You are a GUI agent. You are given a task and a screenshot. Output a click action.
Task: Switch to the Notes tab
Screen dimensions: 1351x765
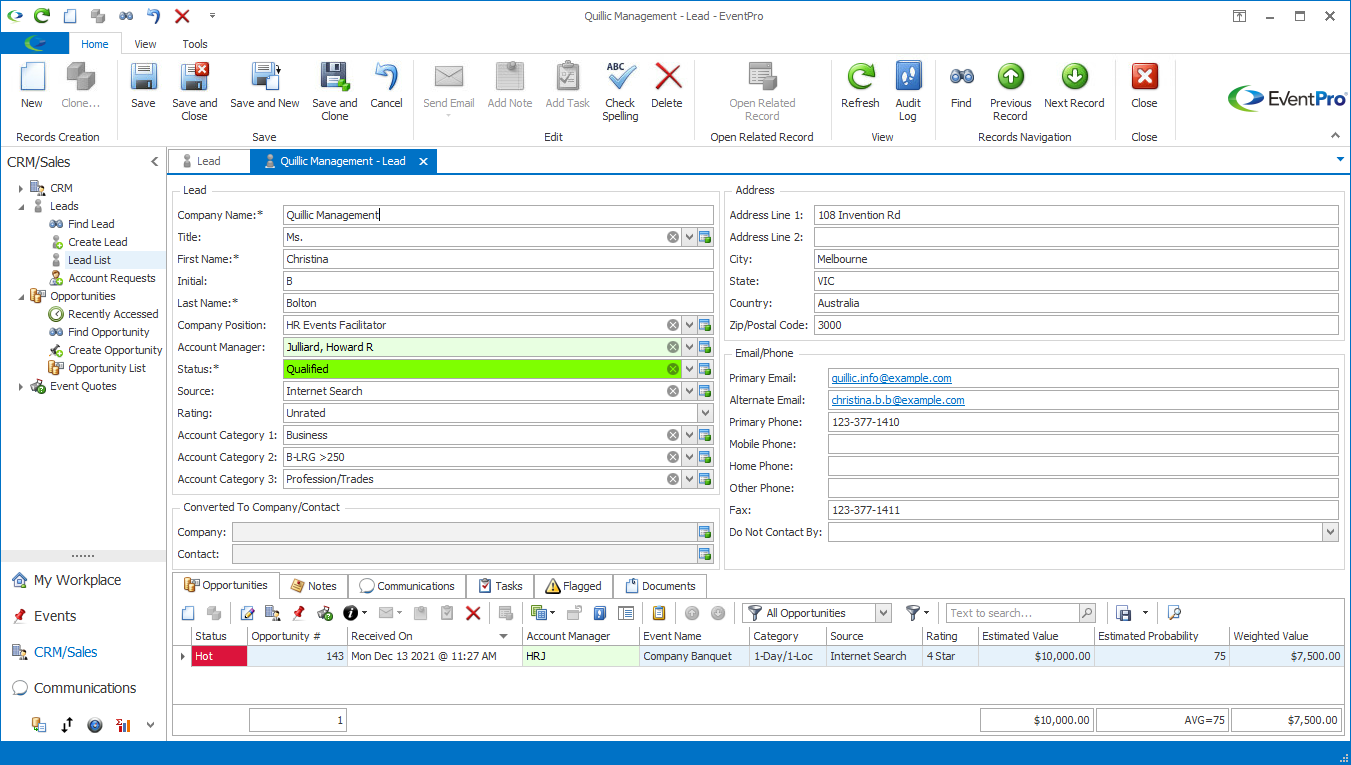[313, 586]
